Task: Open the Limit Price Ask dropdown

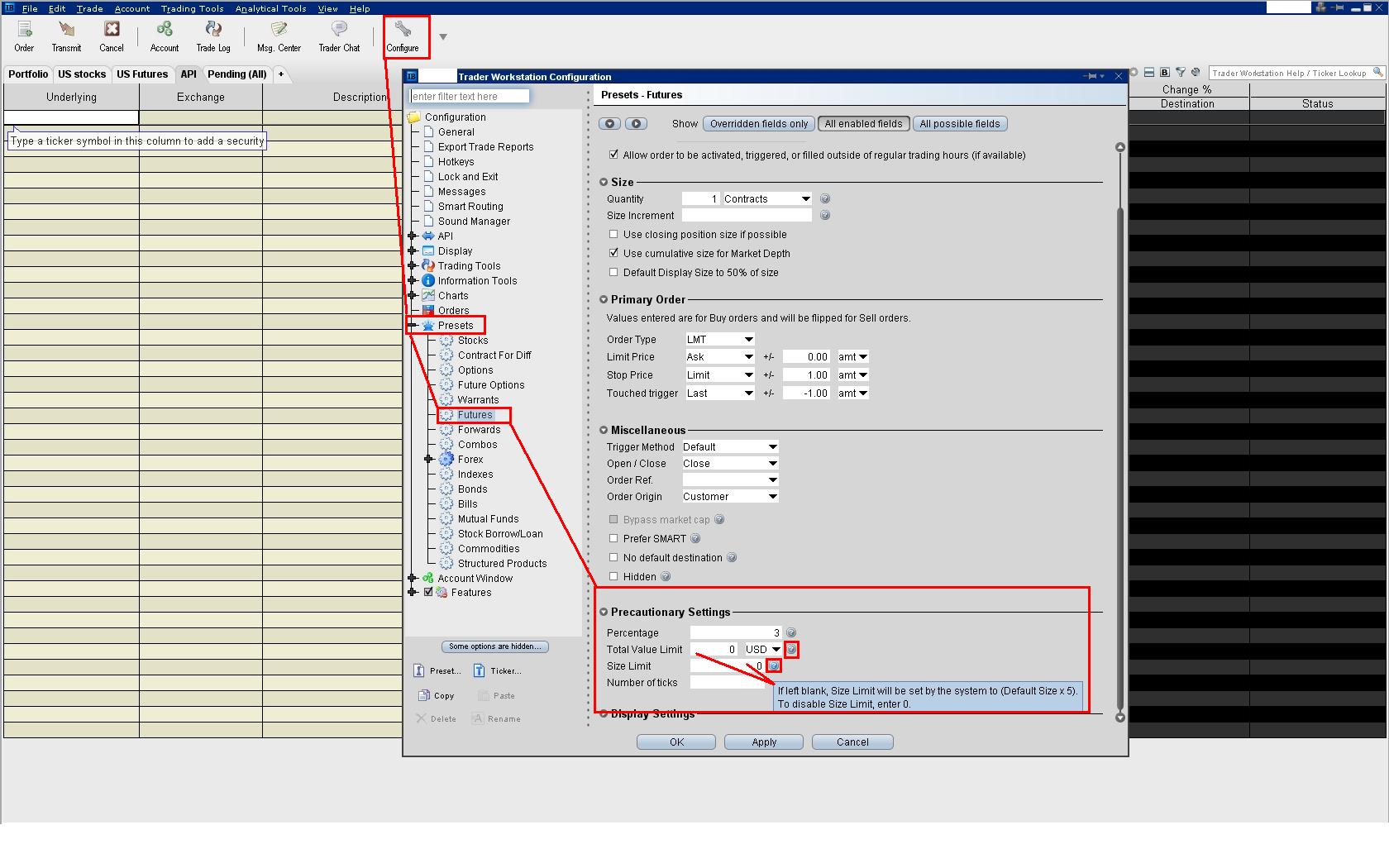Action: click(x=719, y=357)
